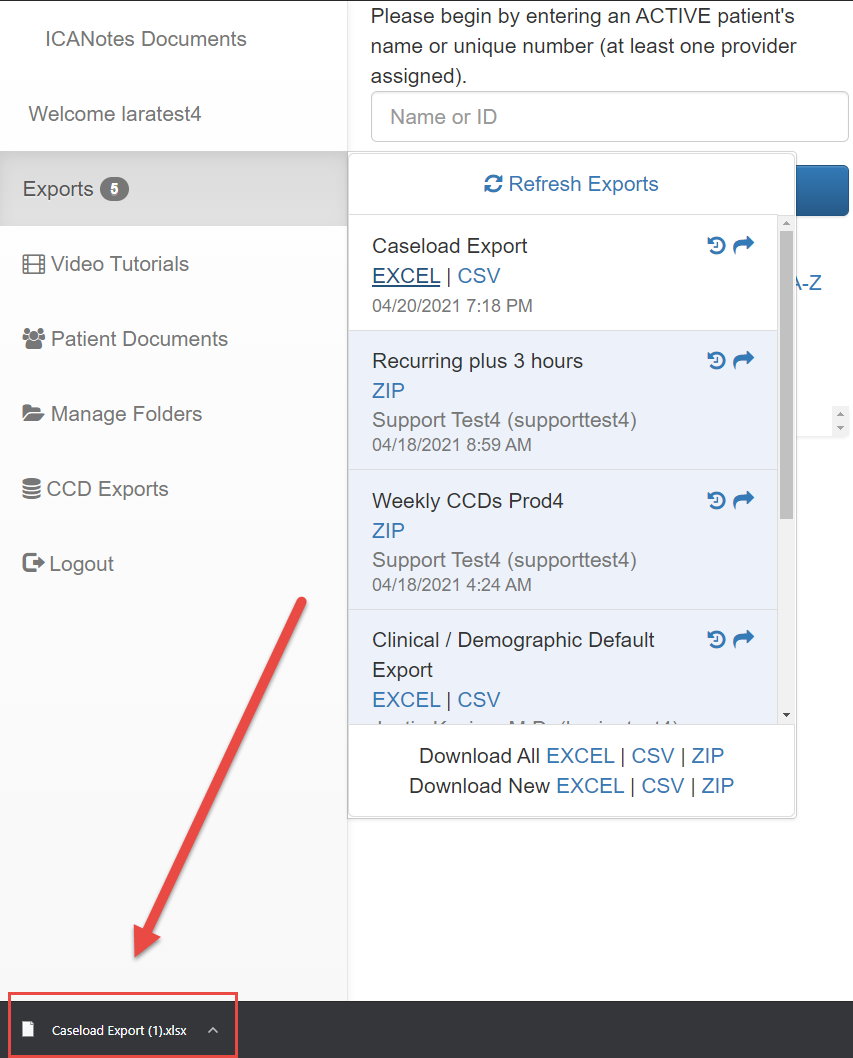Click share arrow for Recurring plus 3 hours

[x=743, y=360]
